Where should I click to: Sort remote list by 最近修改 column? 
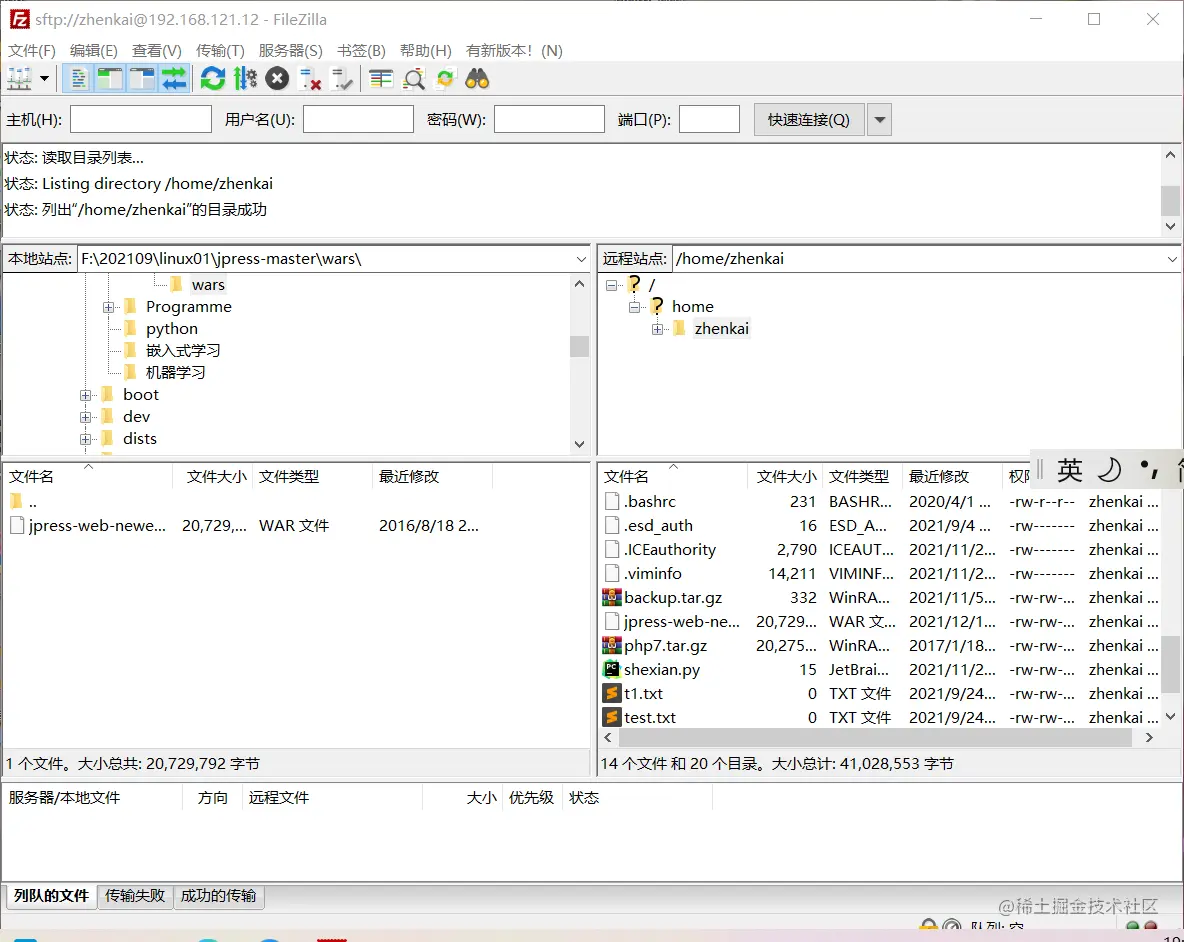pos(953,476)
